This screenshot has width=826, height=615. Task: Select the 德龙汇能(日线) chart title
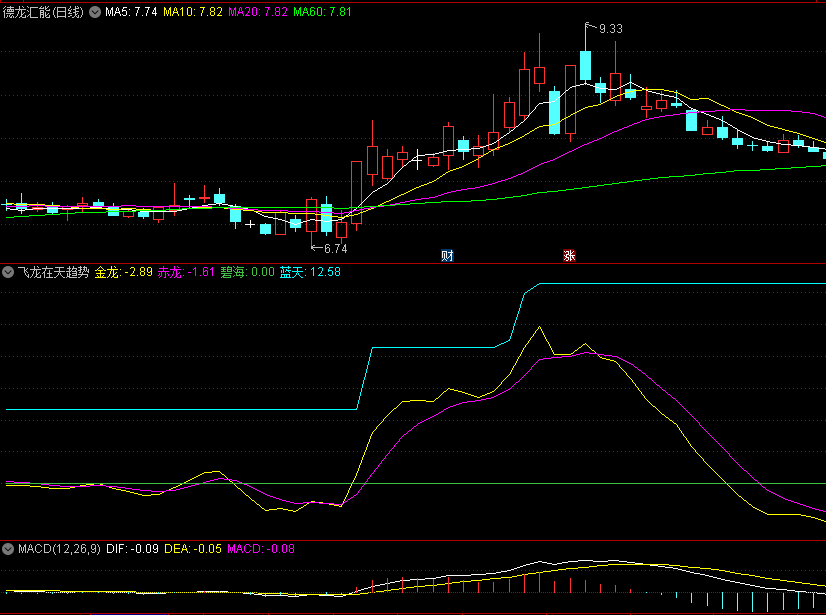tap(43, 12)
